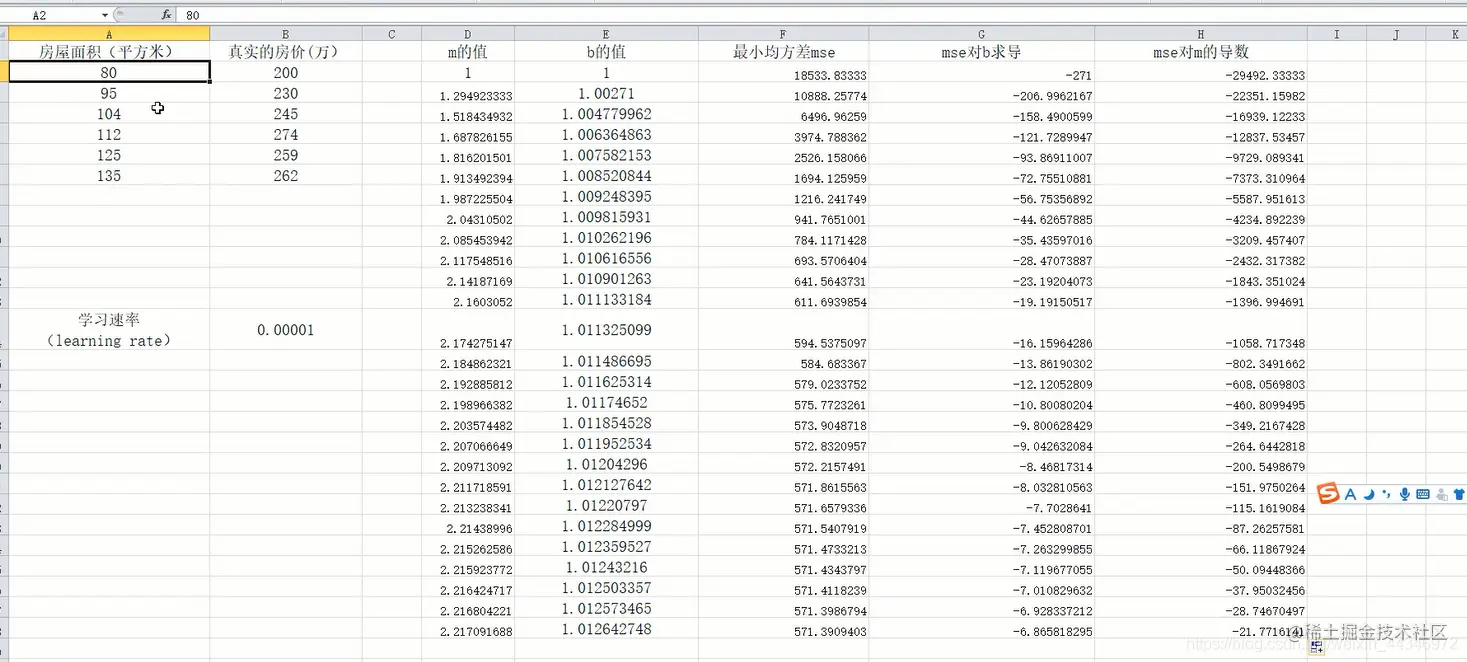The height and width of the screenshot is (662, 1467).
Task: Click the fx insert function icon
Action: point(166,16)
